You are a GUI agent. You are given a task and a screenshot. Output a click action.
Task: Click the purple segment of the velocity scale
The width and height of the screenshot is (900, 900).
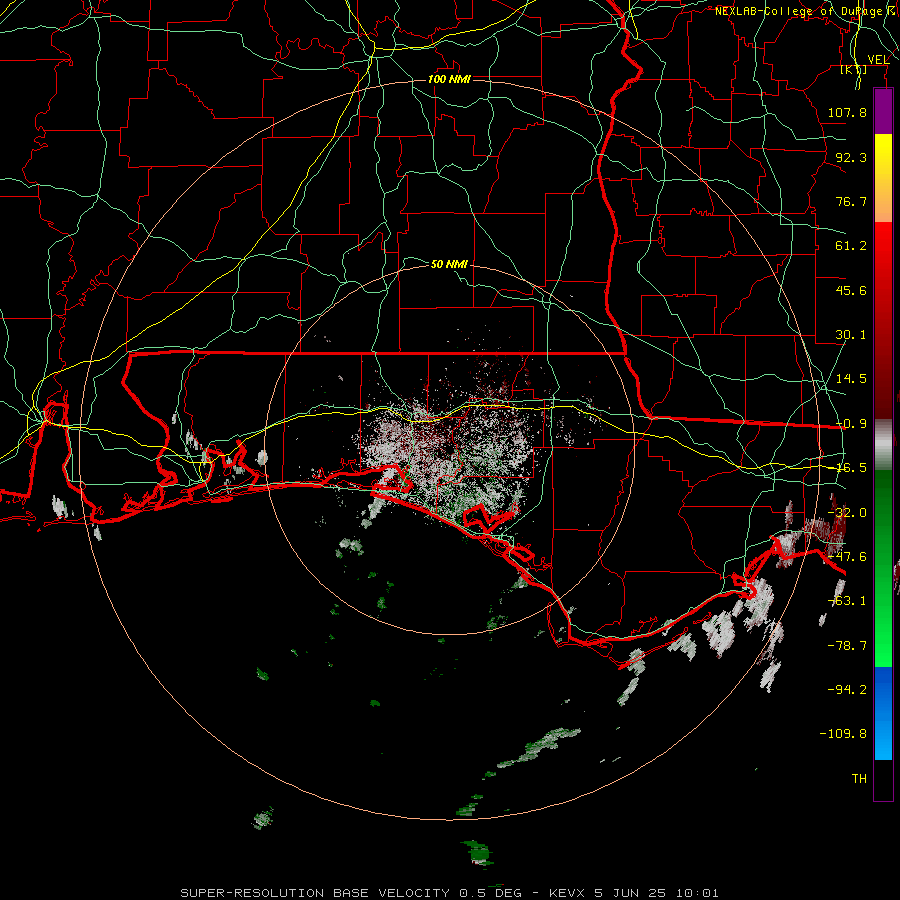pos(883,112)
